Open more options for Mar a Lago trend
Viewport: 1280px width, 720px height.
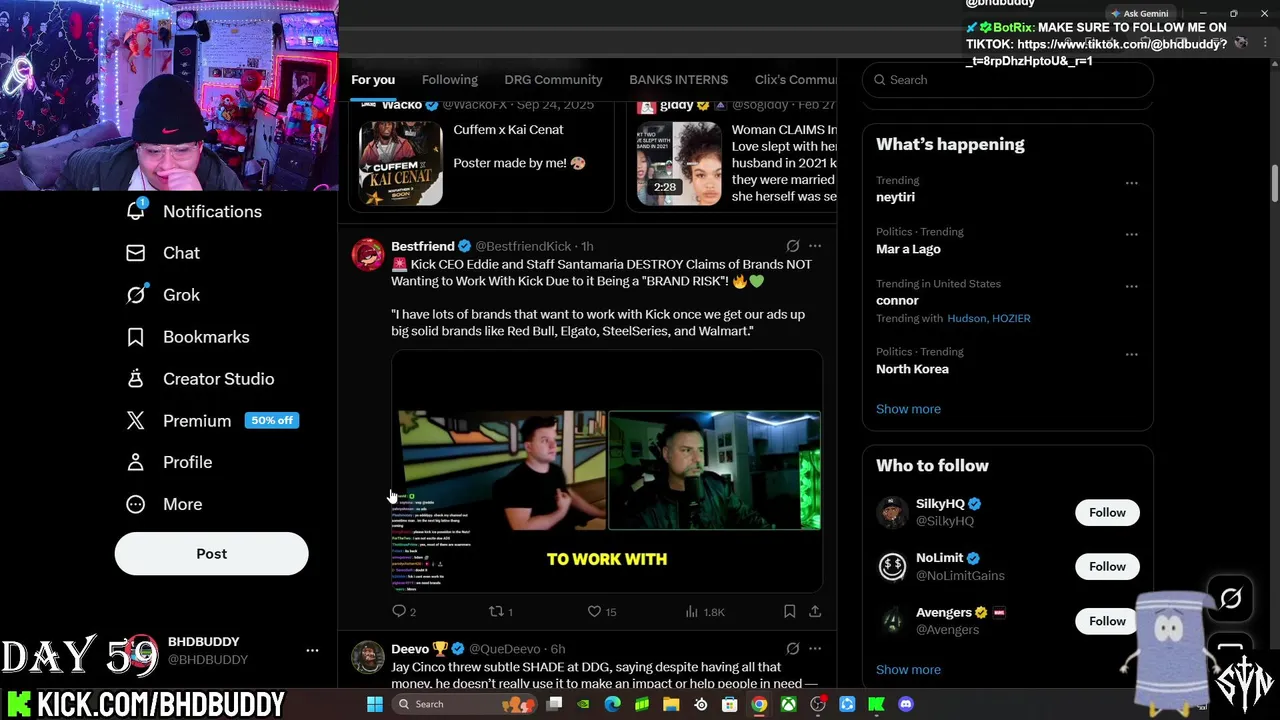point(1131,234)
